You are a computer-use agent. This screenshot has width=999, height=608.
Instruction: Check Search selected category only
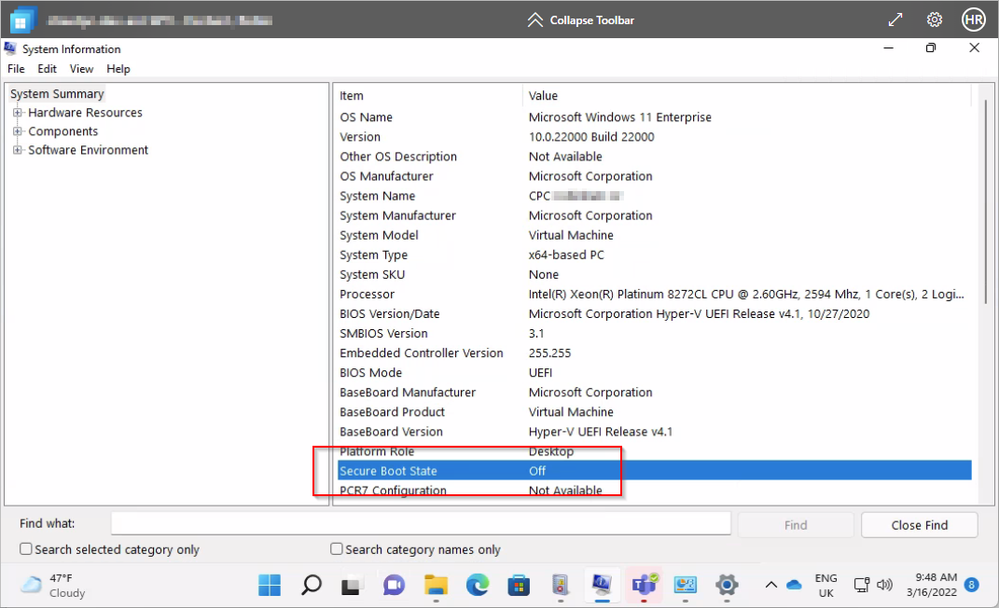click(x=25, y=549)
